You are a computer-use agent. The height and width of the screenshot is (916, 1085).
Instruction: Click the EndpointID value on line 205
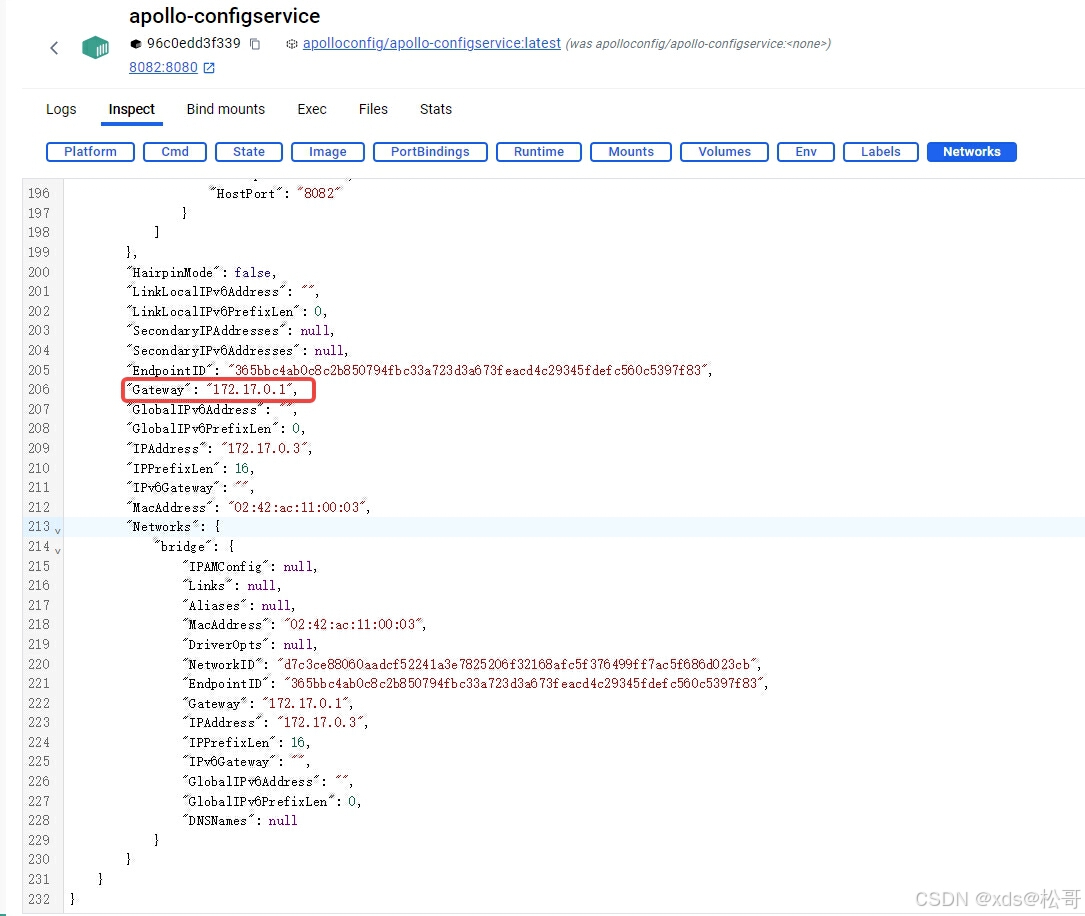[470, 370]
